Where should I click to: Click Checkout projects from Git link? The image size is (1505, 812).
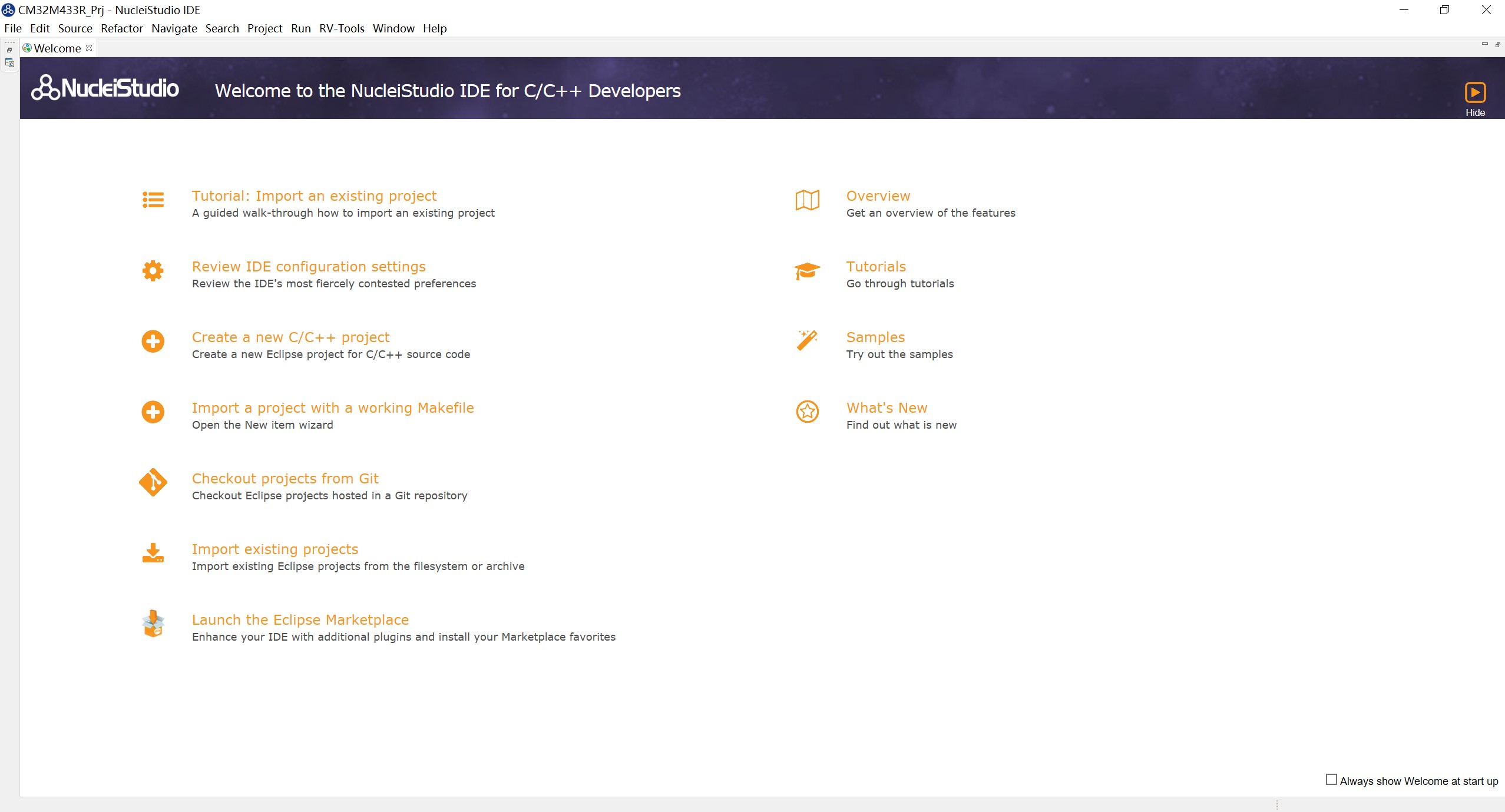285,479
